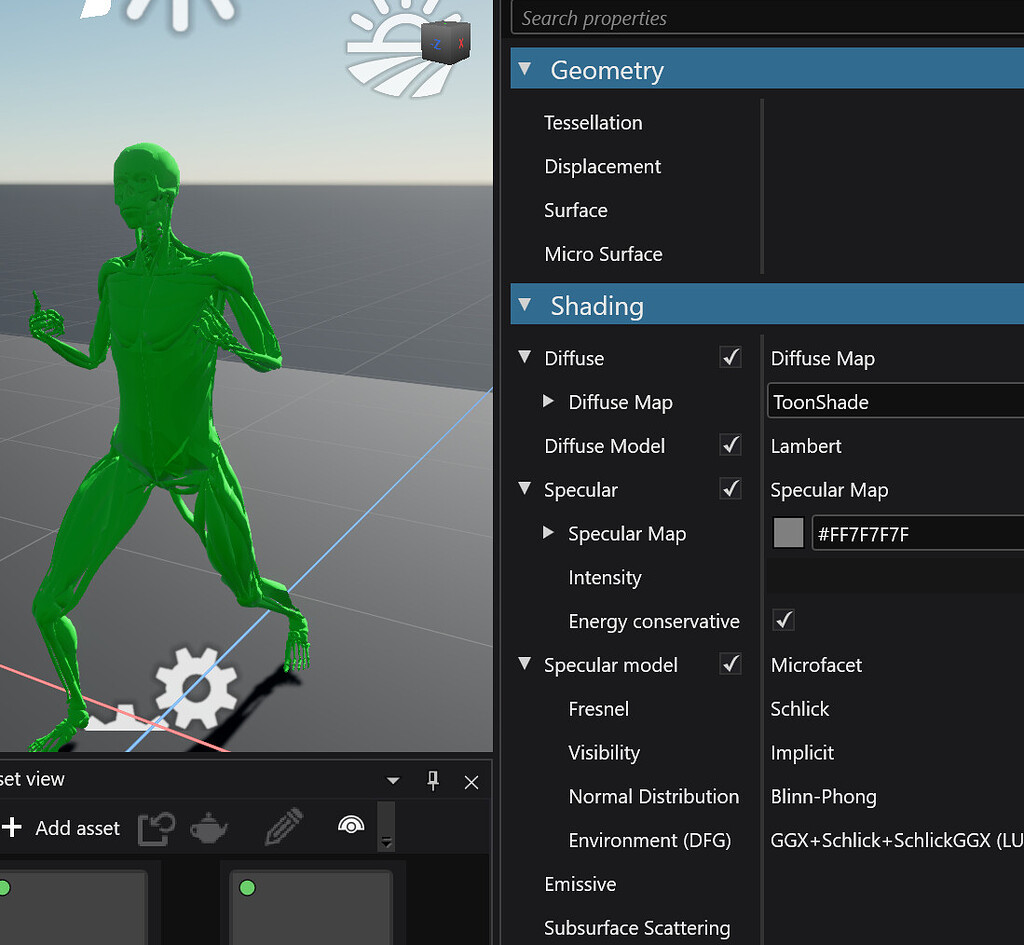Click the eye rendering mode icon
Viewport: 1024px width, 945px height.
[x=352, y=826]
